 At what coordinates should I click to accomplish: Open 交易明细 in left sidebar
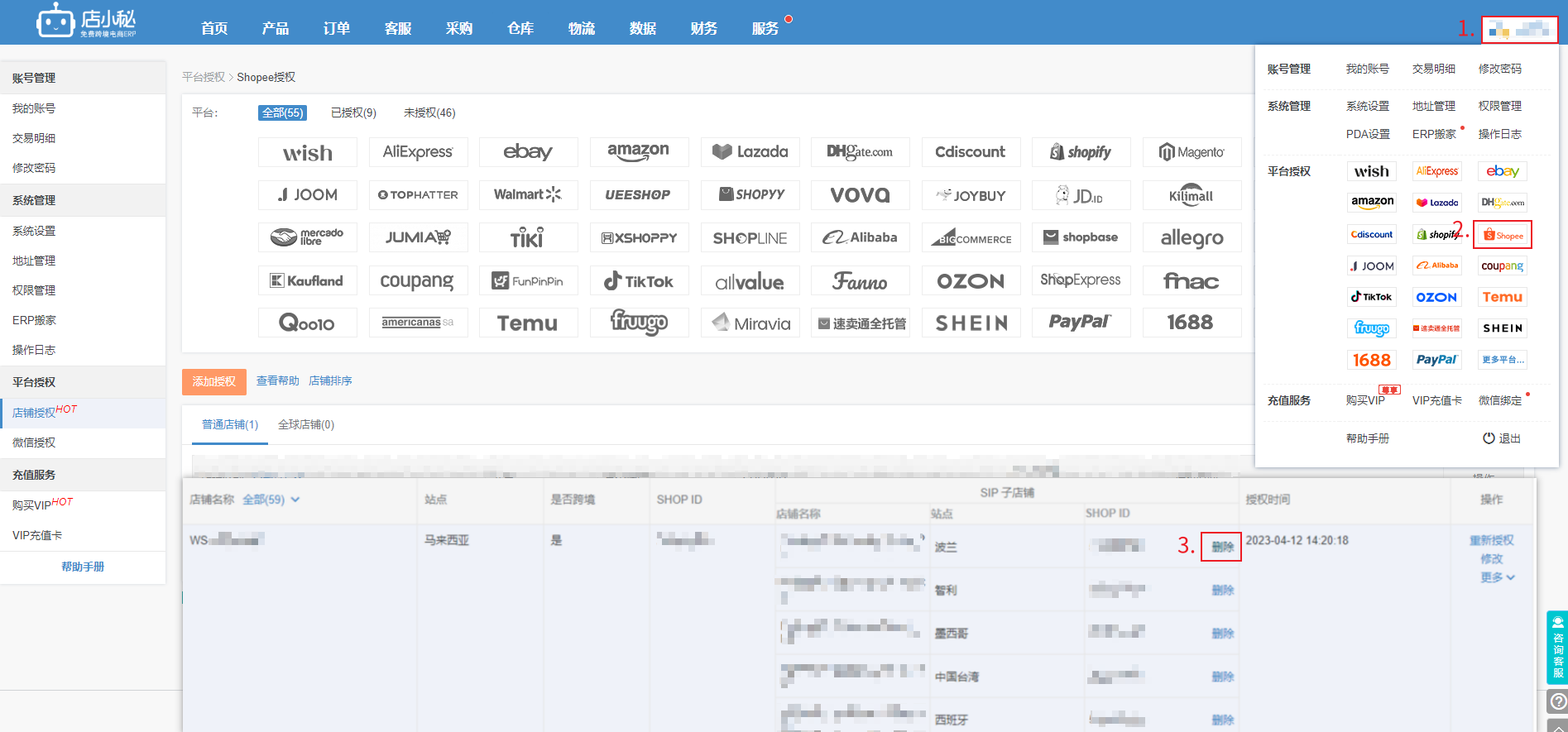click(34, 138)
